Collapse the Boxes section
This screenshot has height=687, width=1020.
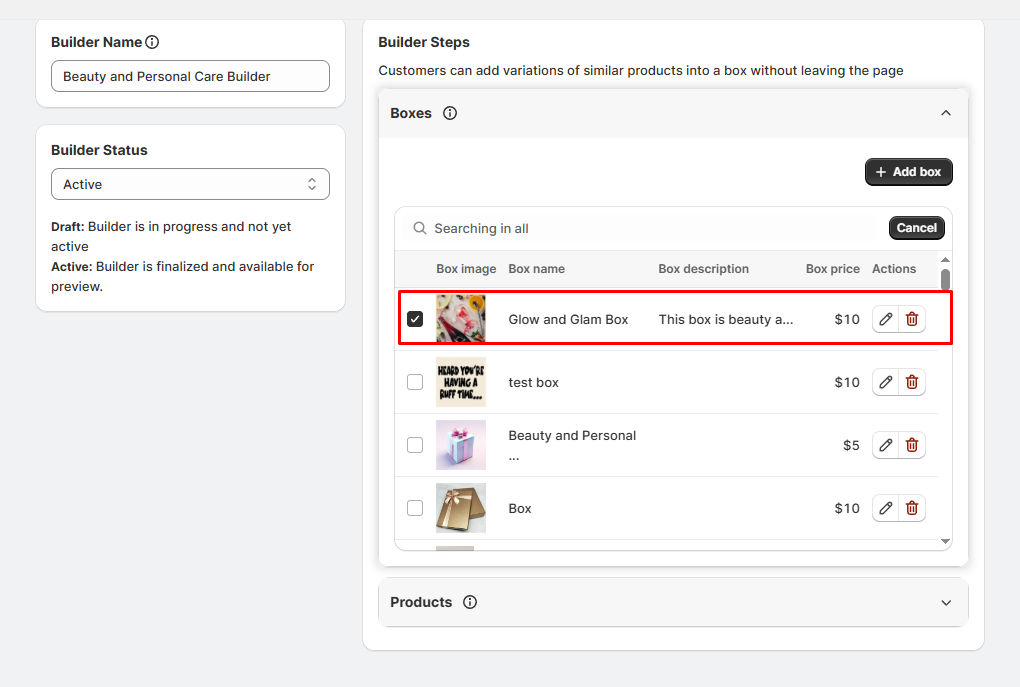pyautogui.click(x=946, y=113)
